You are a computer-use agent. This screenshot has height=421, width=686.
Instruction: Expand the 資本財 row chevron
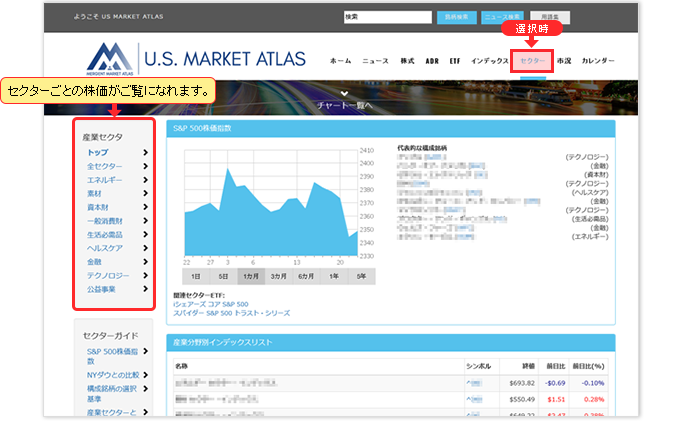click(146, 207)
